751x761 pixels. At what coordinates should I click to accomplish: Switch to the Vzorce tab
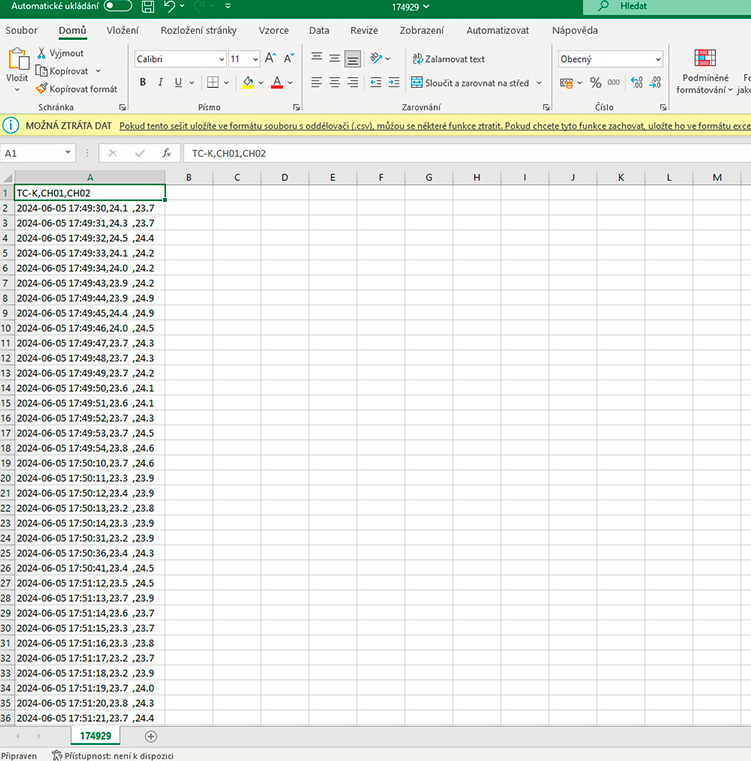(x=273, y=30)
